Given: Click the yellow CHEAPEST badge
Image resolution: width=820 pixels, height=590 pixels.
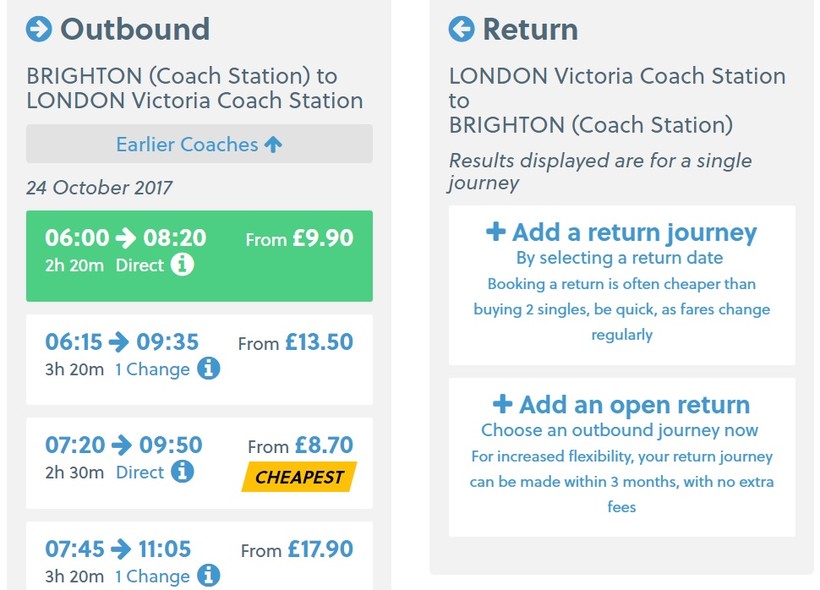Looking at the screenshot, I should 299,477.
